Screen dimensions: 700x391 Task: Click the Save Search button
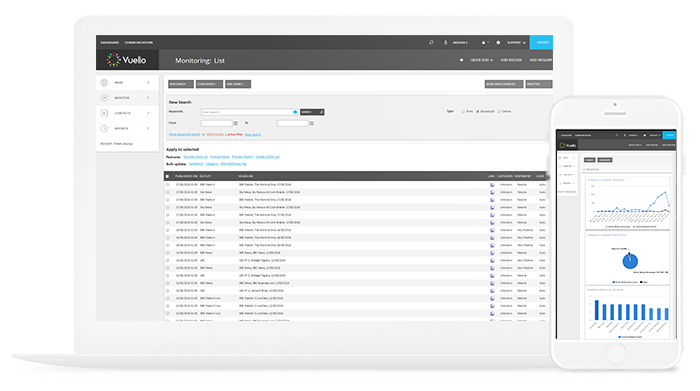tap(238, 84)
